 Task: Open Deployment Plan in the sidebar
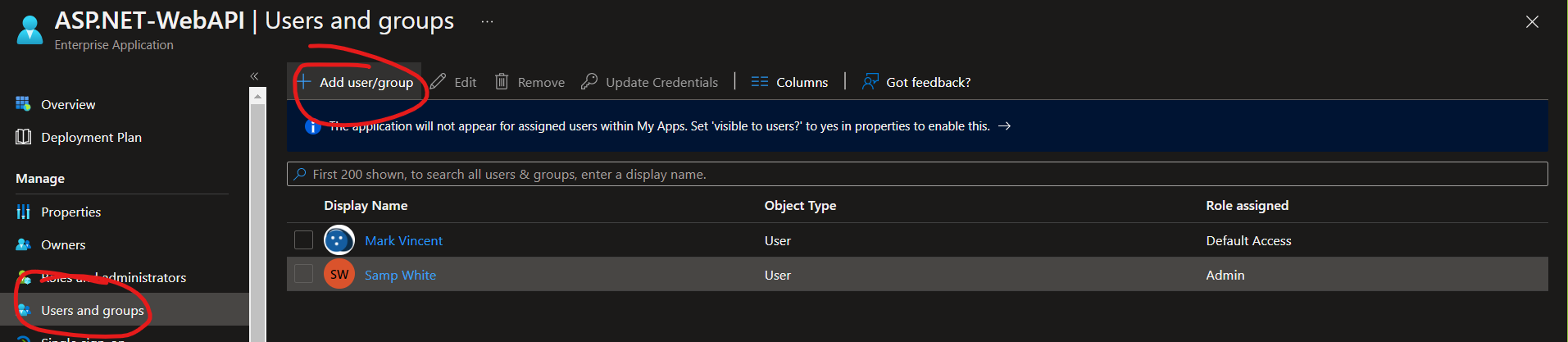tap(91, 137)
